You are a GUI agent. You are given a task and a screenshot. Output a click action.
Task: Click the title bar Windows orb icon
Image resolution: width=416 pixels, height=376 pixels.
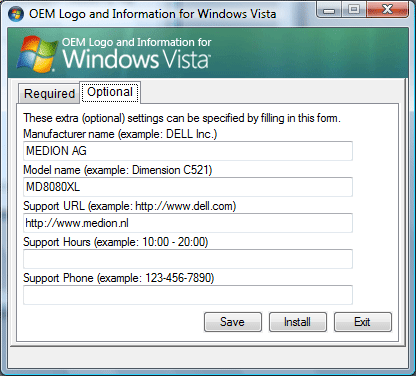point(16,14)
